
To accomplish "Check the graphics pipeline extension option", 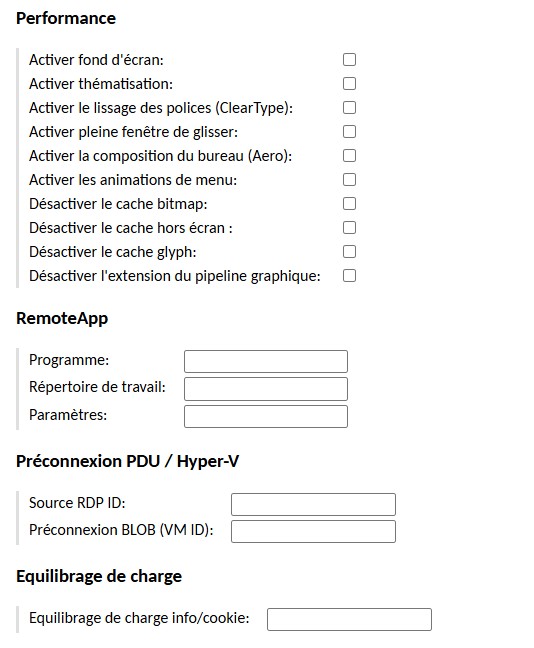I will tap(349, 275).
